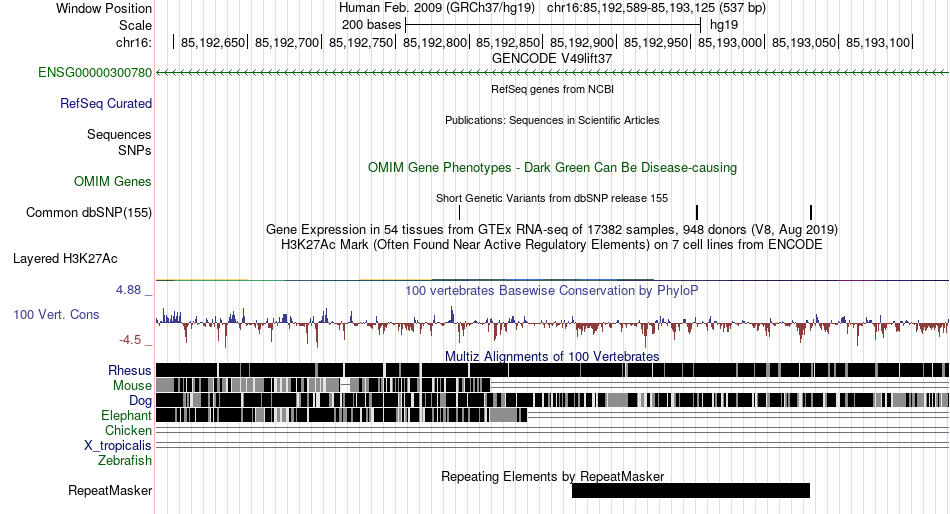The height and width of the screenshot is (514, 950).
Task: Click 100 vertebrates Basewise Conservation by PhyloP
Action: (x=552, y=290)
